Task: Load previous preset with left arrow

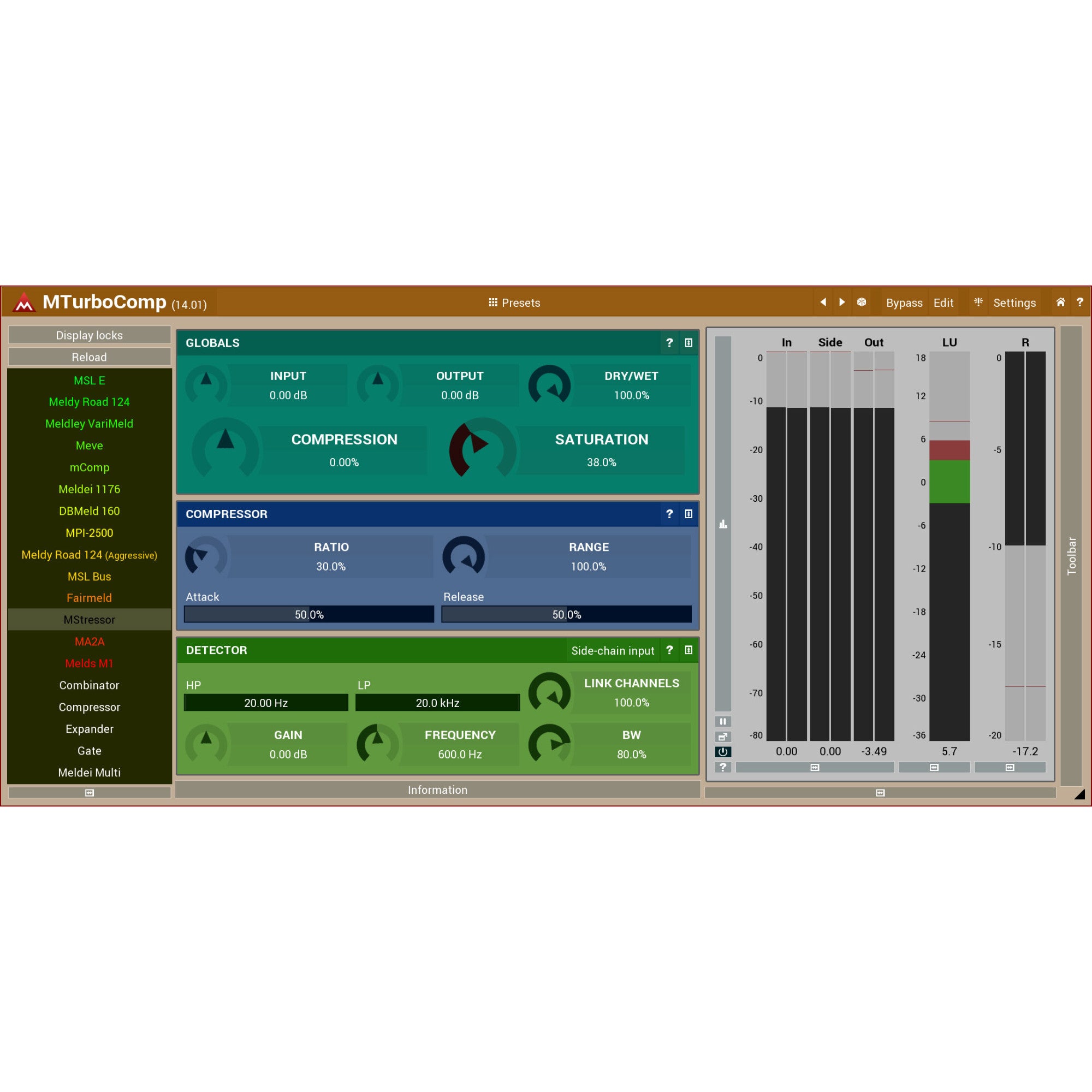Action: click(823, 302)
